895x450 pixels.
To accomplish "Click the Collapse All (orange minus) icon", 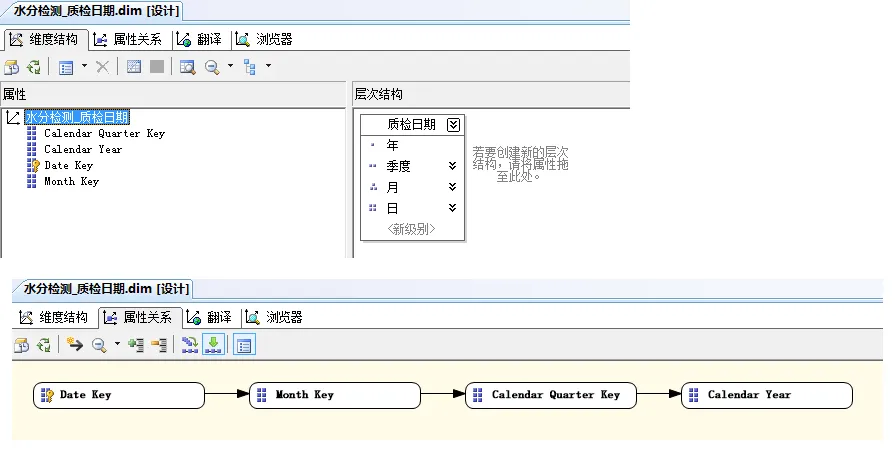I will [x=159, y=345].
